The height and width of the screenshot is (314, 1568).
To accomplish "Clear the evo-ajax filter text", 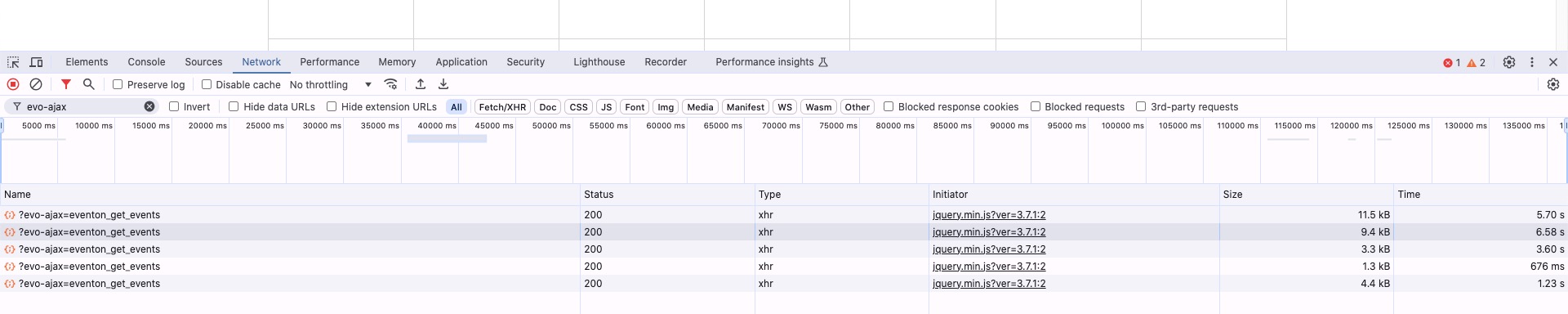I will [149, 106].
